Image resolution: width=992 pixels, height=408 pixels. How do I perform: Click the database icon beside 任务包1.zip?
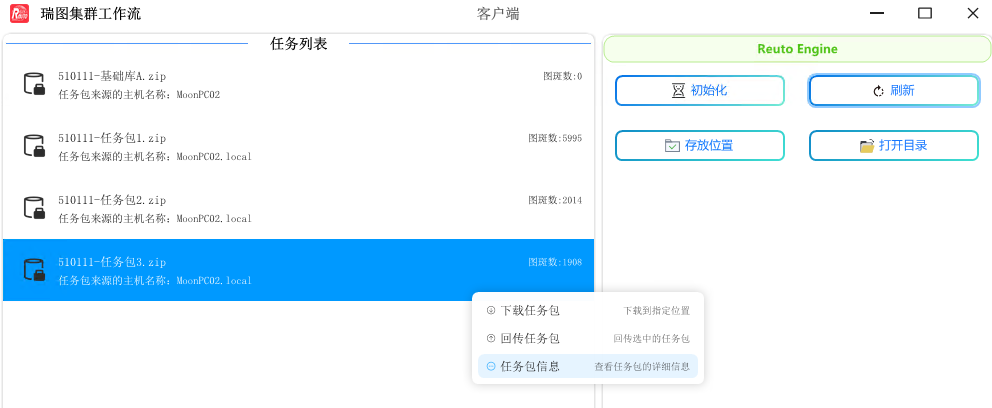(34, 146)
